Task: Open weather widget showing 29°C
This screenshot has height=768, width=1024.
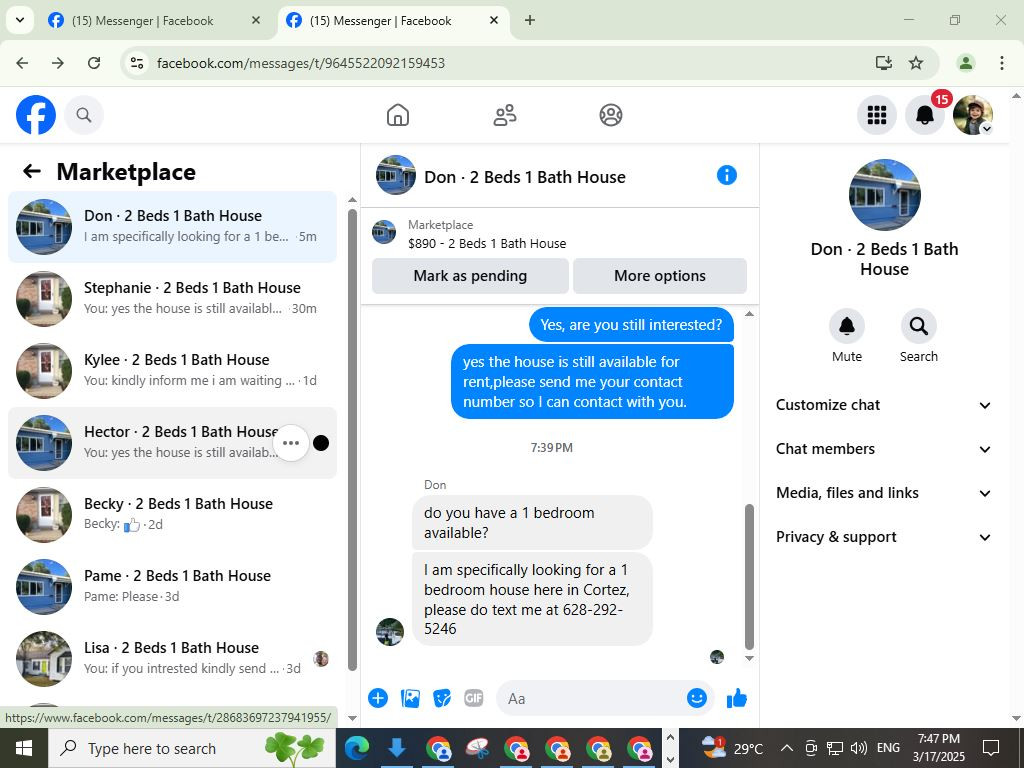Action: (732, 748)
